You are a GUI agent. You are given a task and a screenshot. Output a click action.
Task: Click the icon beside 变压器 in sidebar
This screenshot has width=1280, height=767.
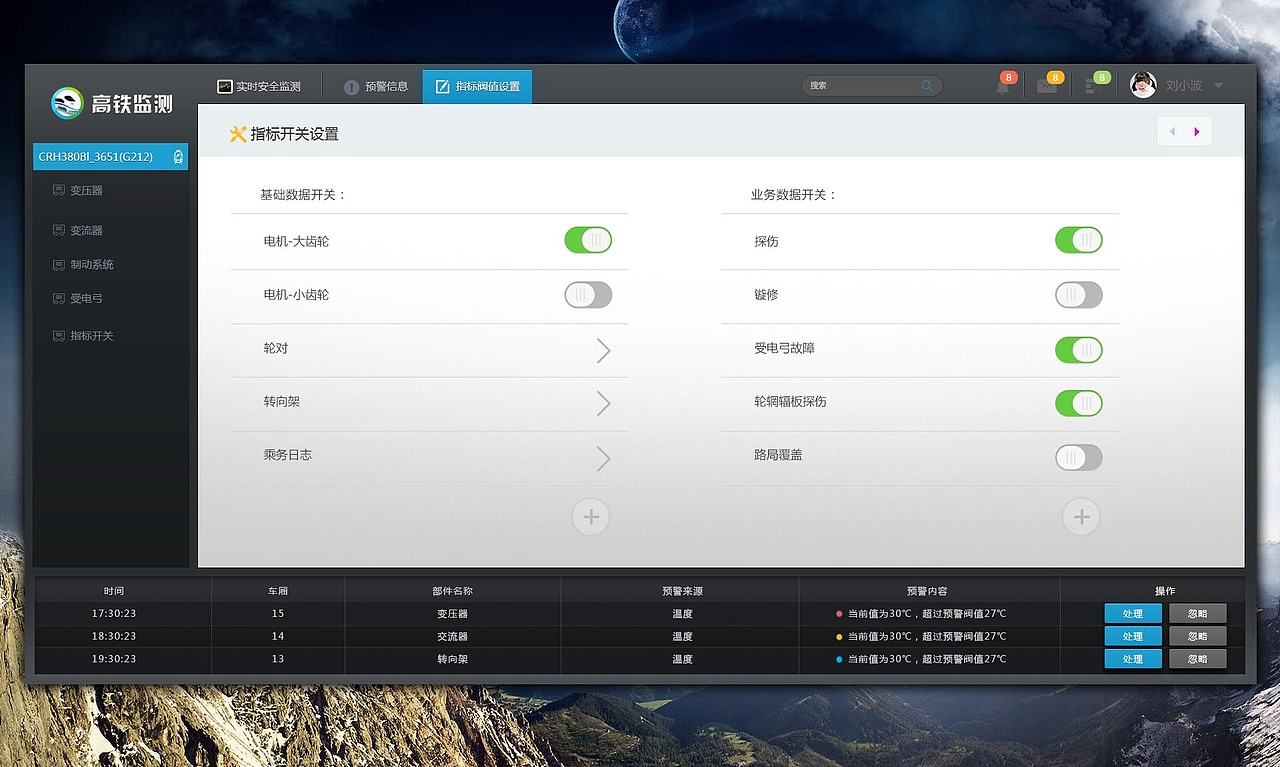tap(58, 190)
